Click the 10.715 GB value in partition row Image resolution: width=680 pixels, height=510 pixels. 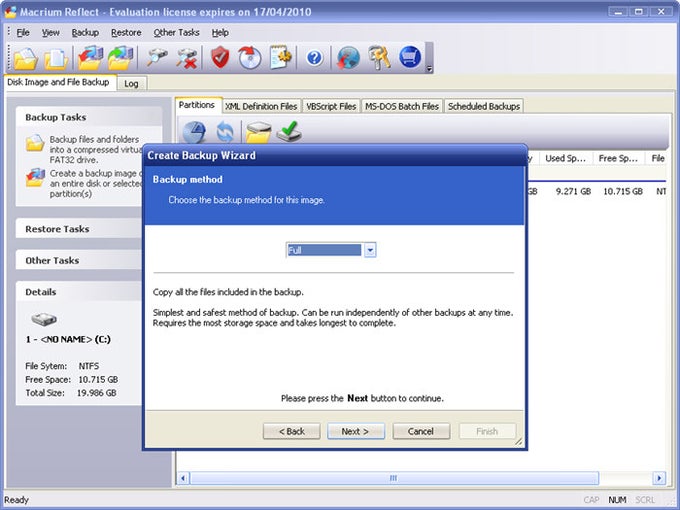click(623, 191)
